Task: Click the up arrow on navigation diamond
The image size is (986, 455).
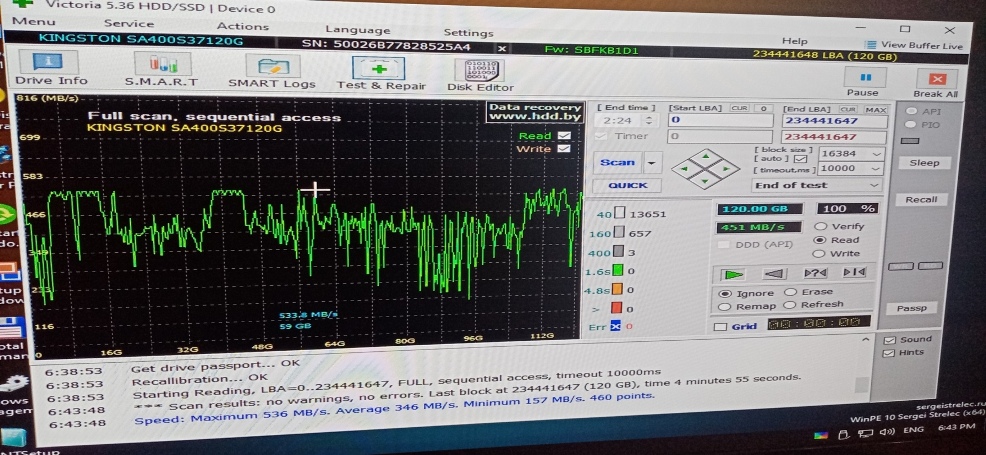Action: coord(706,155)
